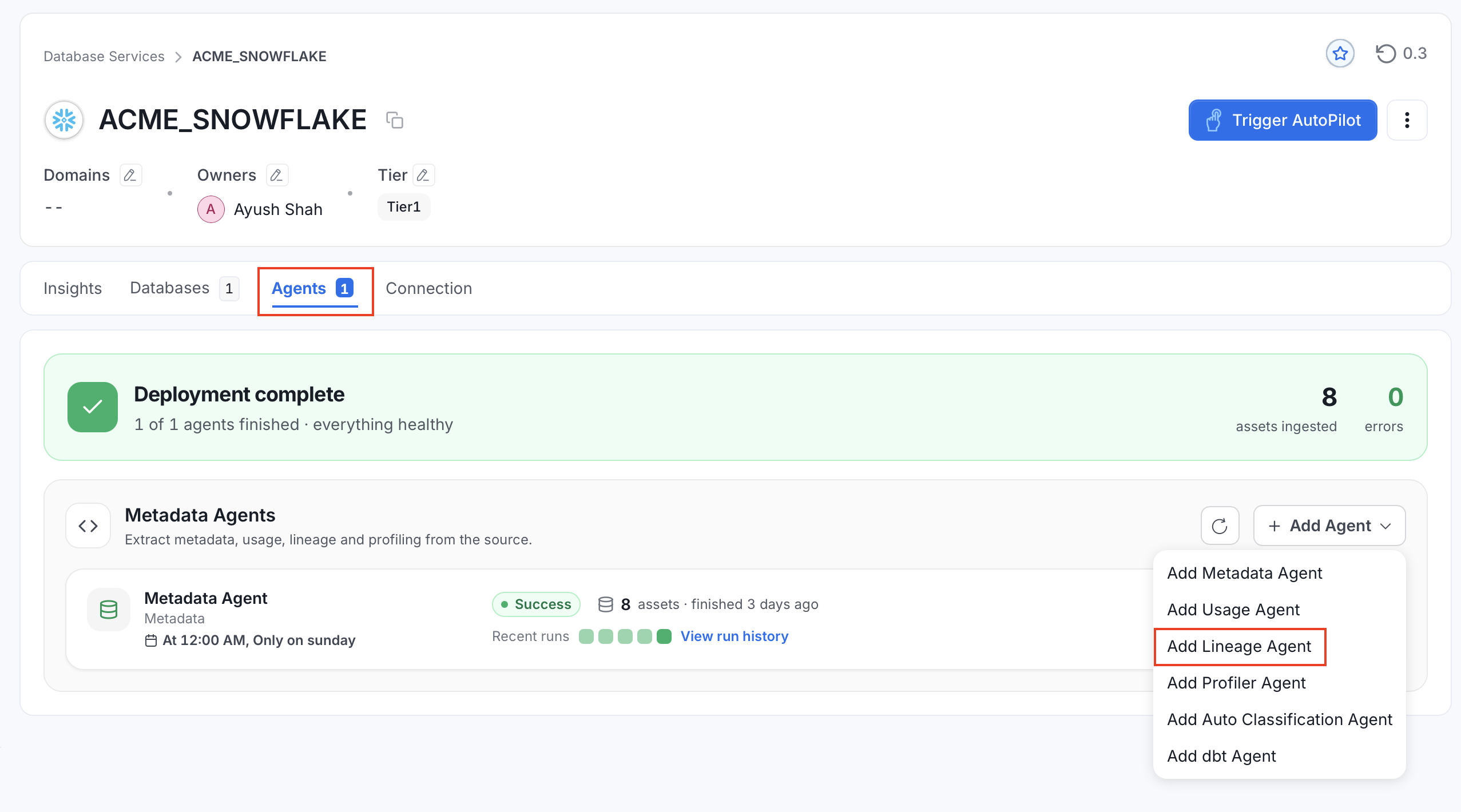
Task: Click the Success status badge
Action: click(x=536, y=604)
